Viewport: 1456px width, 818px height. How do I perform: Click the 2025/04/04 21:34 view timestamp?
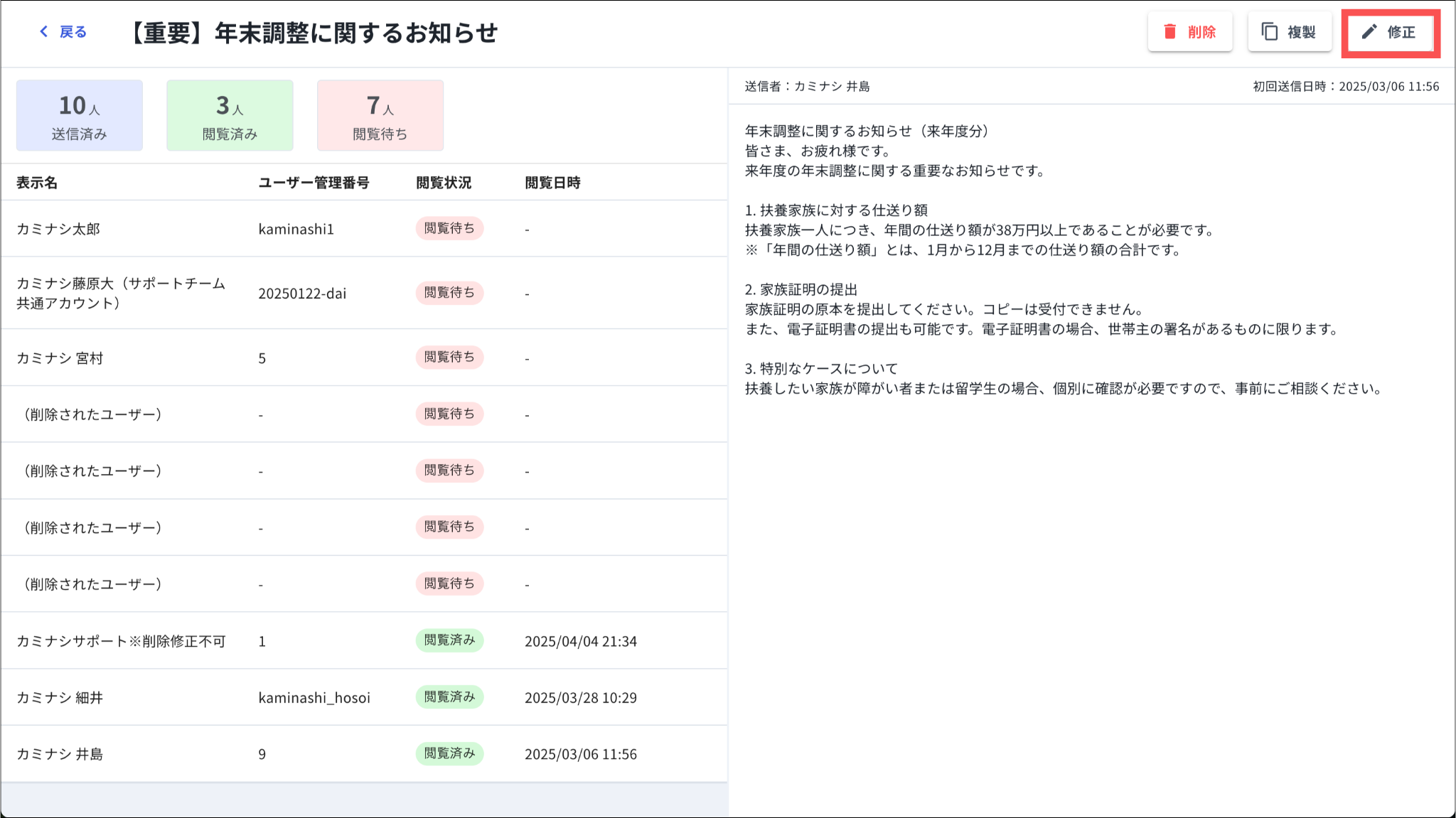pyautogui.click(x=580, y=641)
